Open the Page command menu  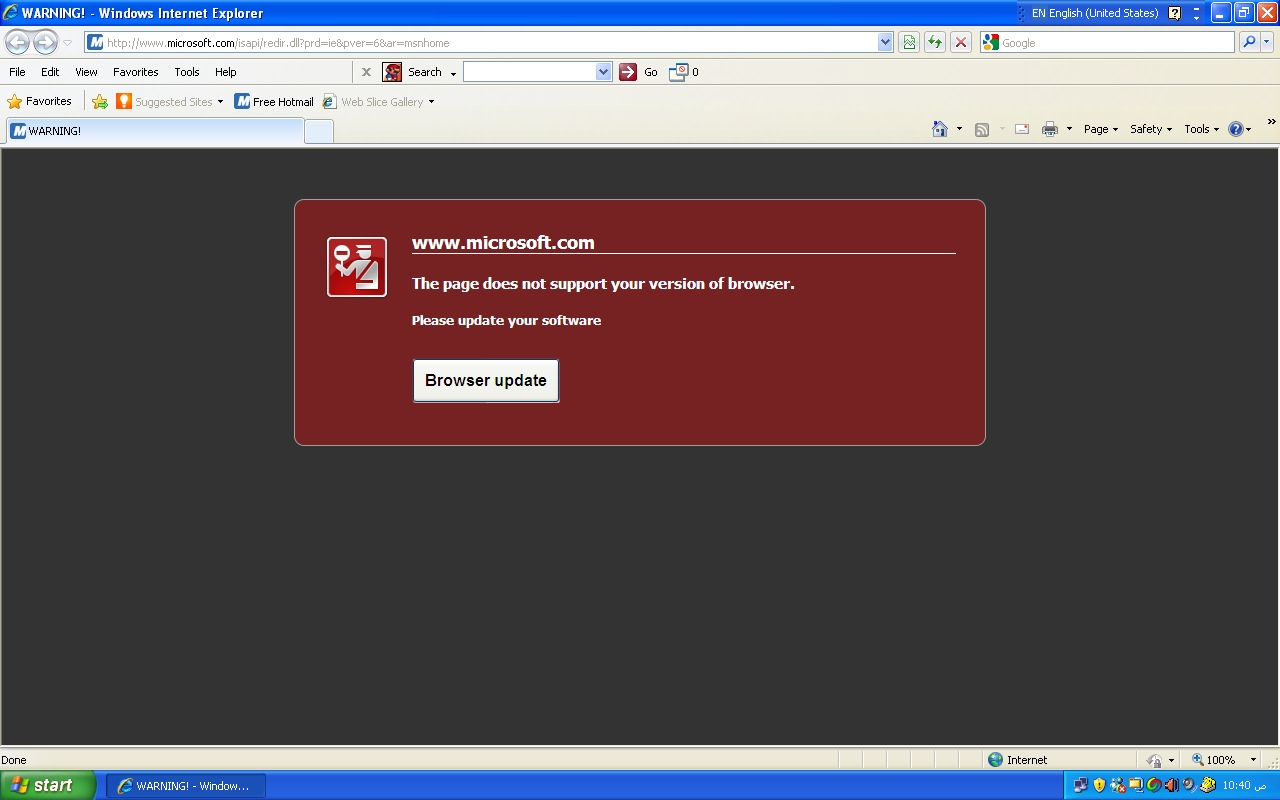tap(1101, 129)
